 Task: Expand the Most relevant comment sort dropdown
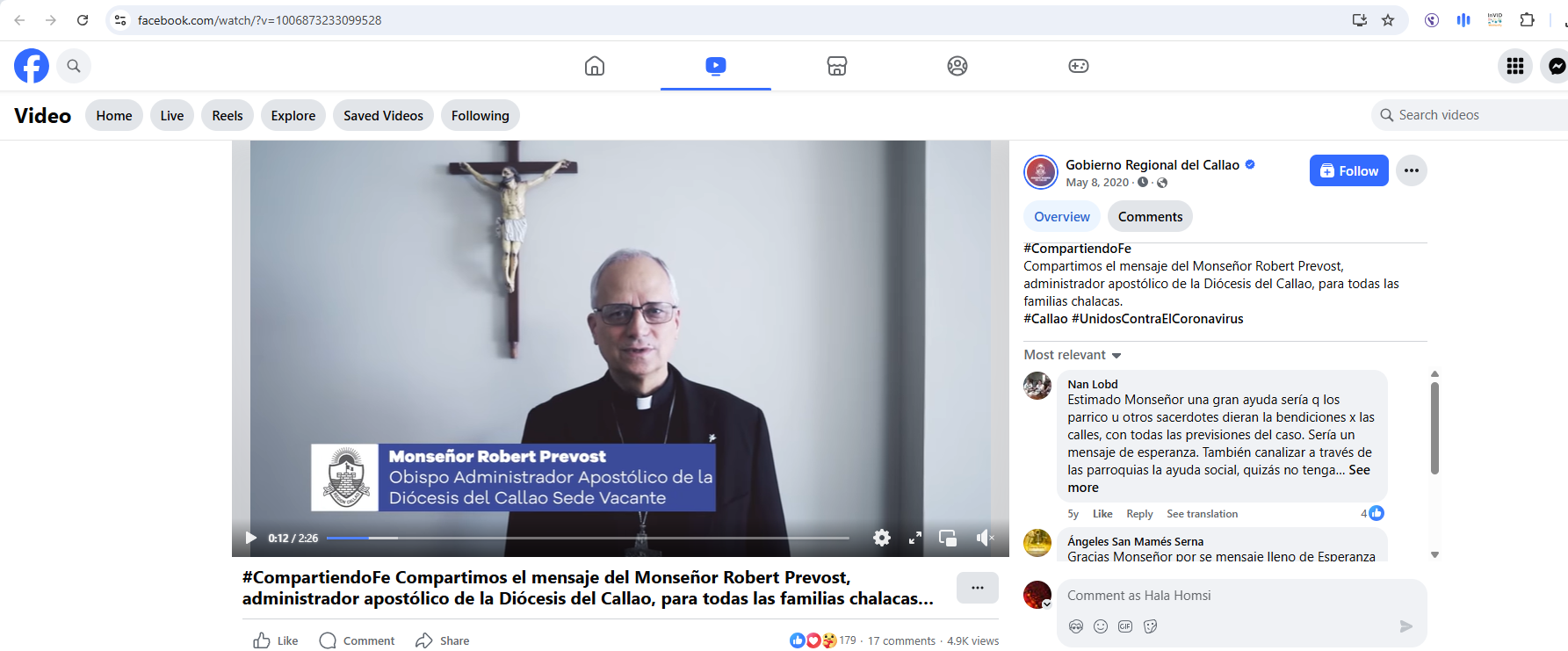tap(1073, 355)
